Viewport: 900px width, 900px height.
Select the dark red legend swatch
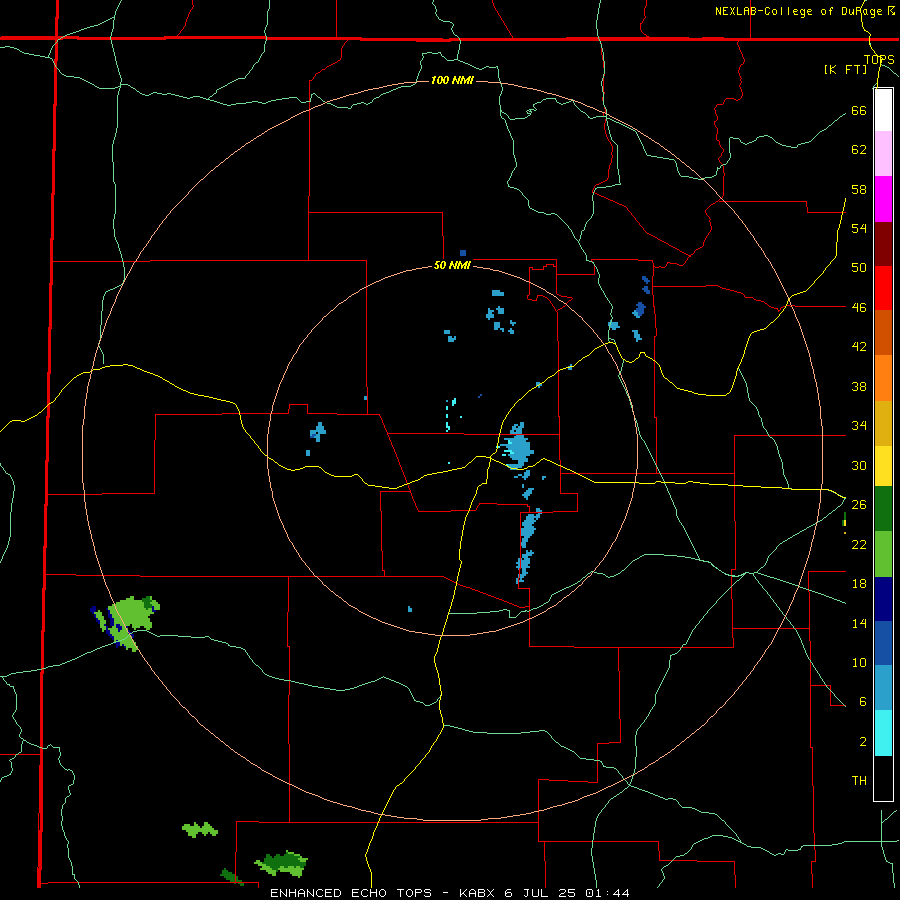883,244
